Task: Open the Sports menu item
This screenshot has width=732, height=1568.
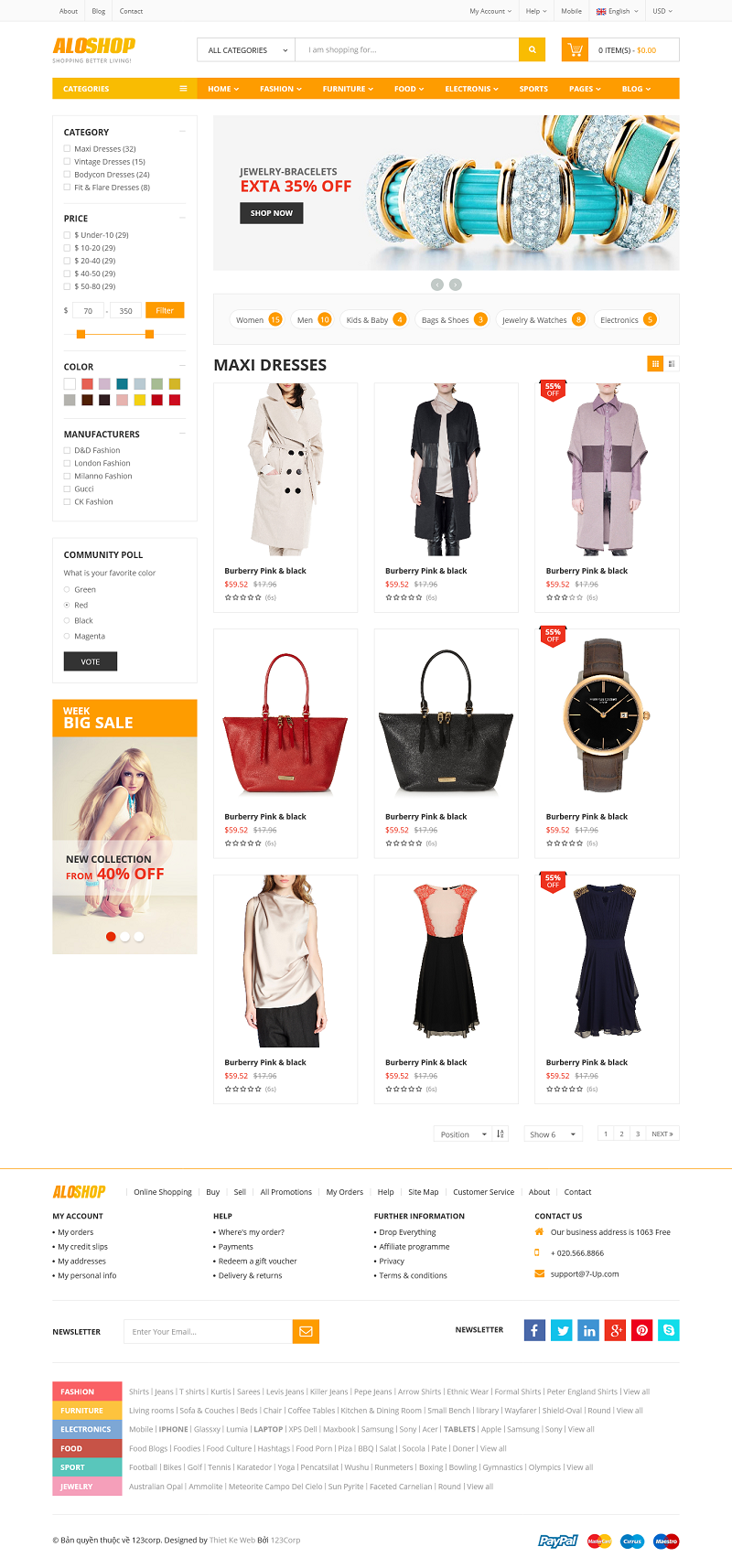Action: click(x=533, y=89)
